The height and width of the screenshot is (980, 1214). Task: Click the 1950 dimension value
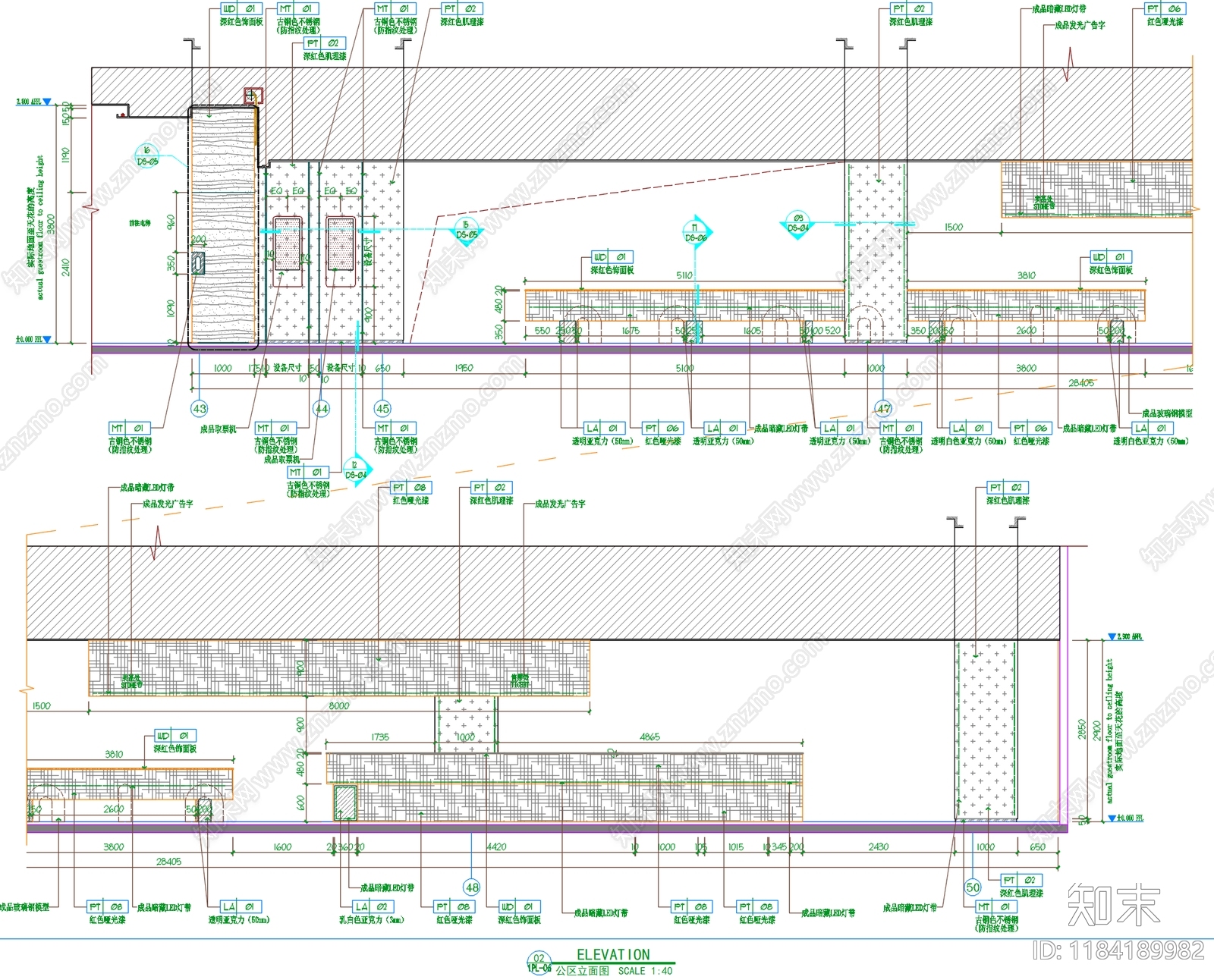[464, 368]
